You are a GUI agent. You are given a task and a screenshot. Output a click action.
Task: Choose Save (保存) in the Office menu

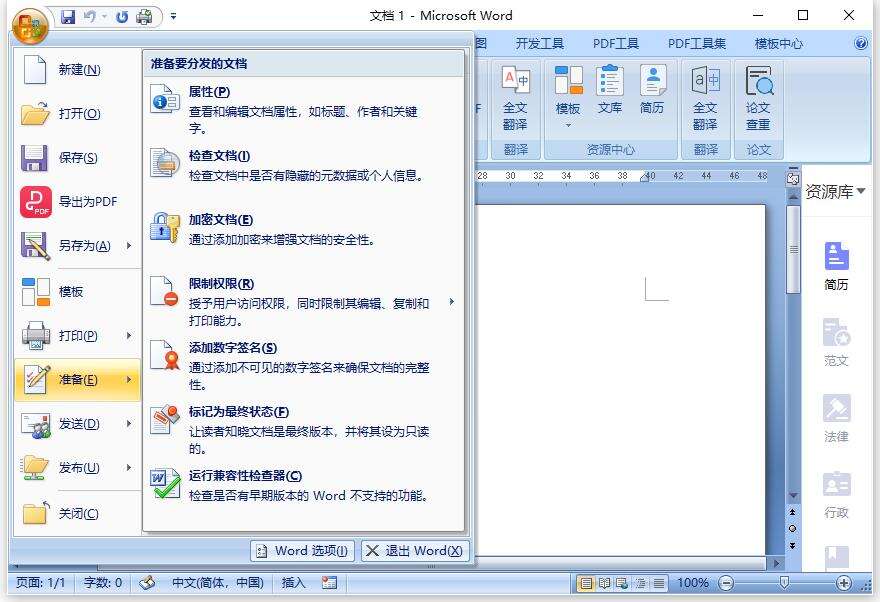pos(77,158)
